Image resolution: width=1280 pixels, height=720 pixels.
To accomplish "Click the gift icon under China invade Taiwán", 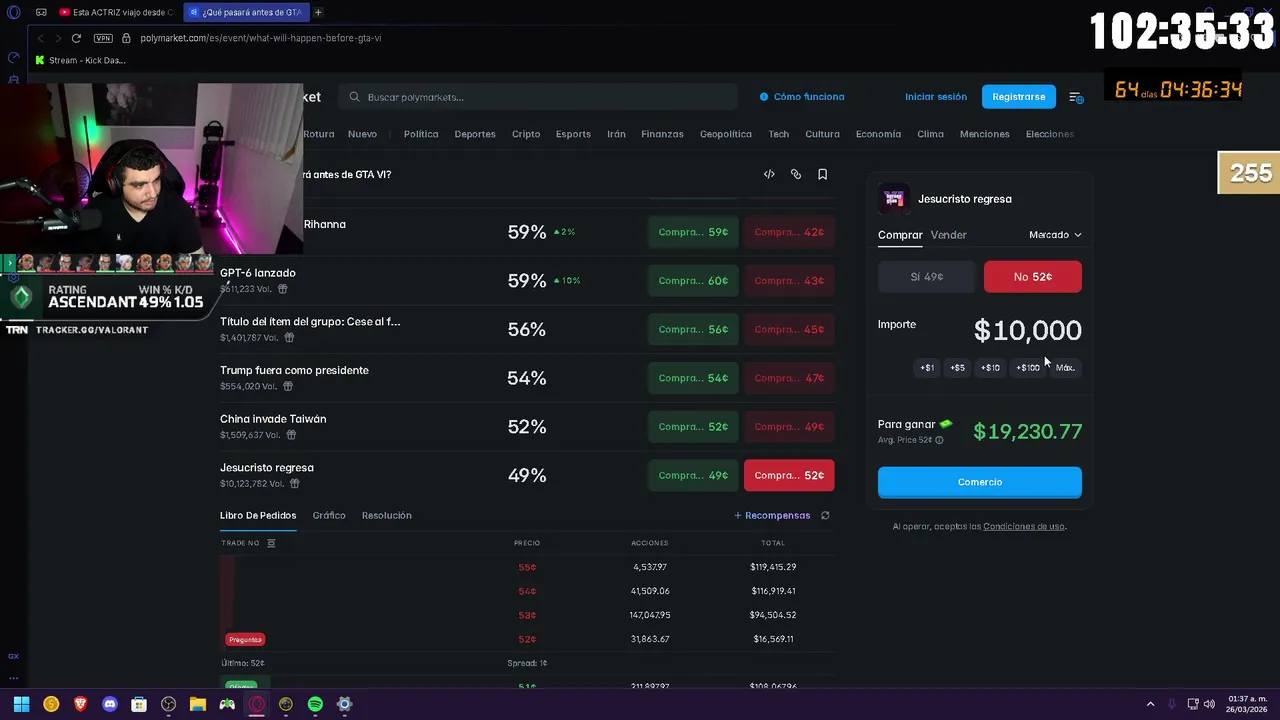I will coord(292,435).
